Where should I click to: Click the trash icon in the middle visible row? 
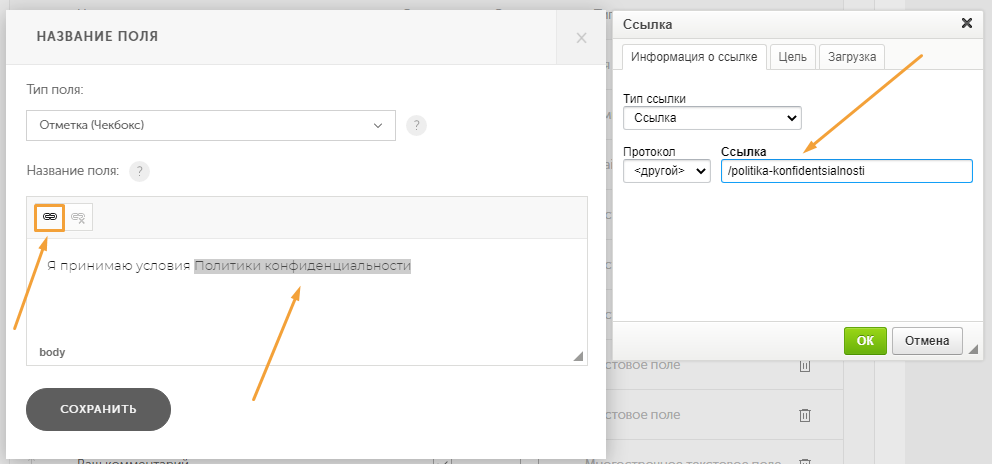(804, 414)
